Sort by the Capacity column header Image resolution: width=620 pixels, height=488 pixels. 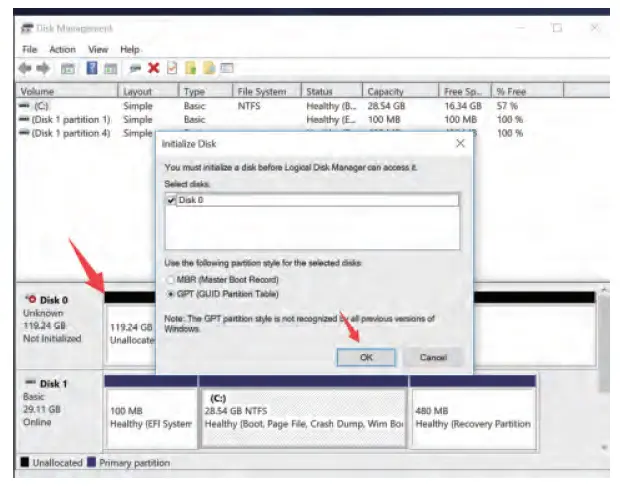(x=401, y=91)
